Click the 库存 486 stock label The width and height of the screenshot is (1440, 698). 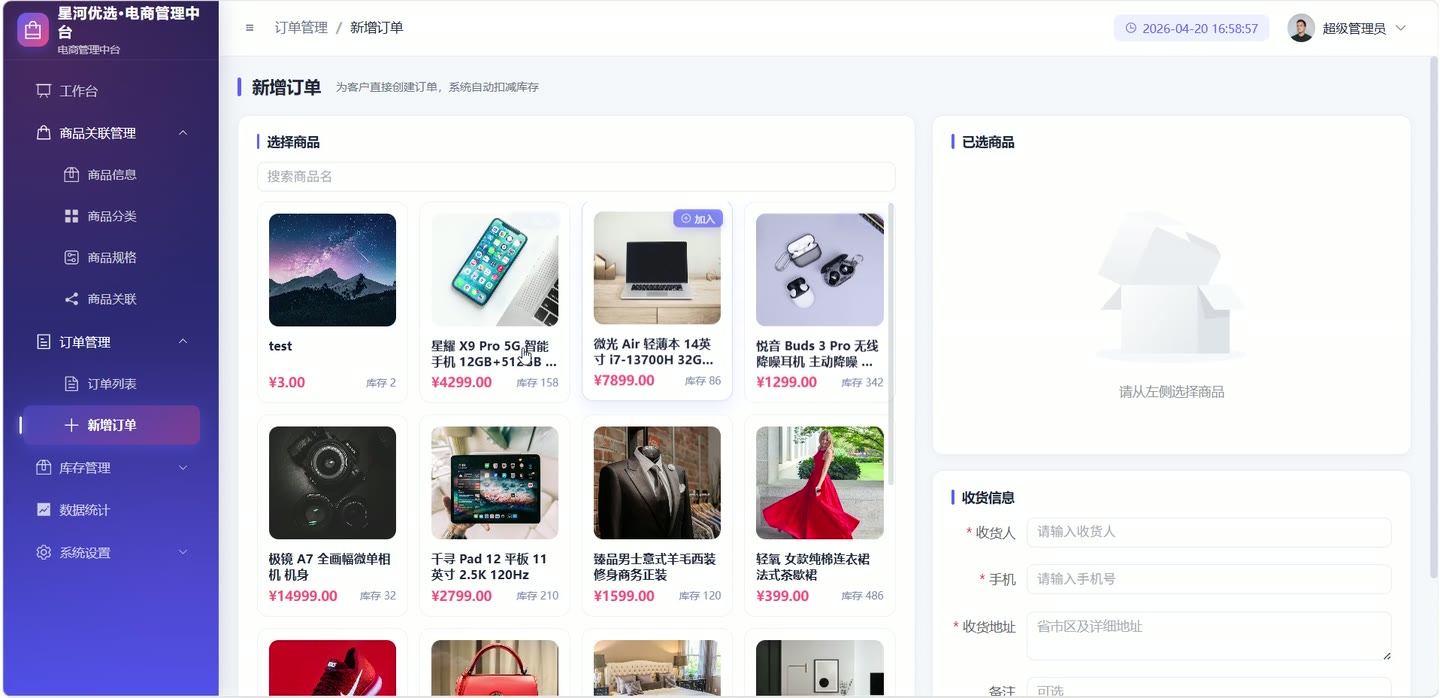[862, 596]
